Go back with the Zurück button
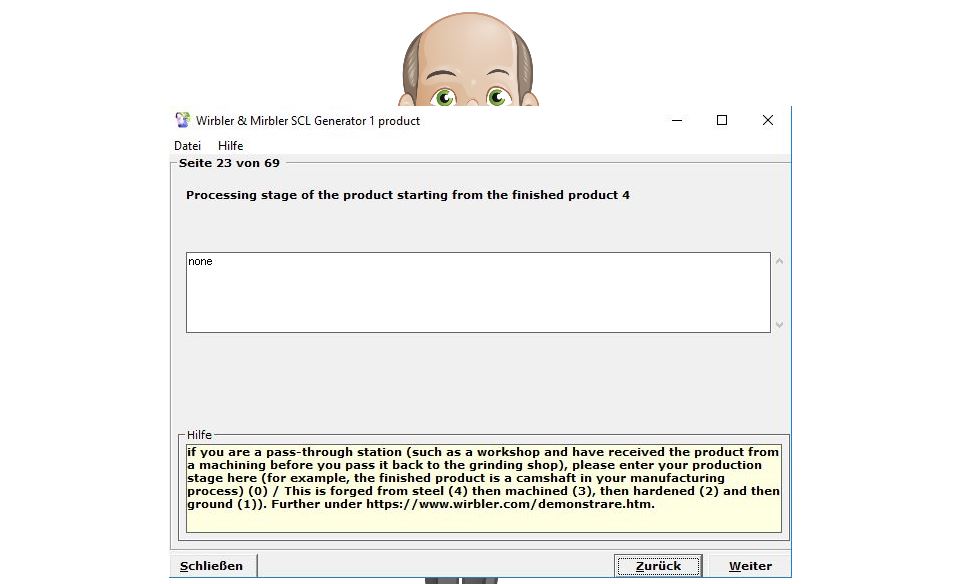 pos(658,566)
